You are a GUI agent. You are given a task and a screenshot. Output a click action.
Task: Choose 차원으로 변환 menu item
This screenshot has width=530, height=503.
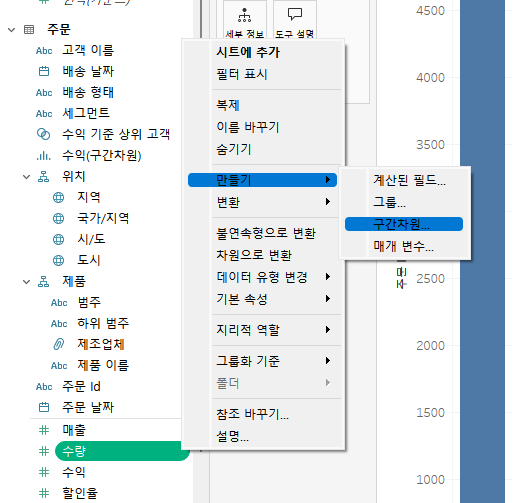(254, 255)
